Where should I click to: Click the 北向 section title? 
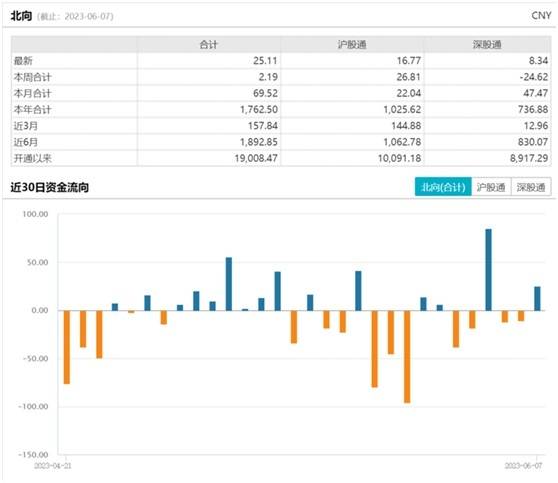click(x=21, y=16)
